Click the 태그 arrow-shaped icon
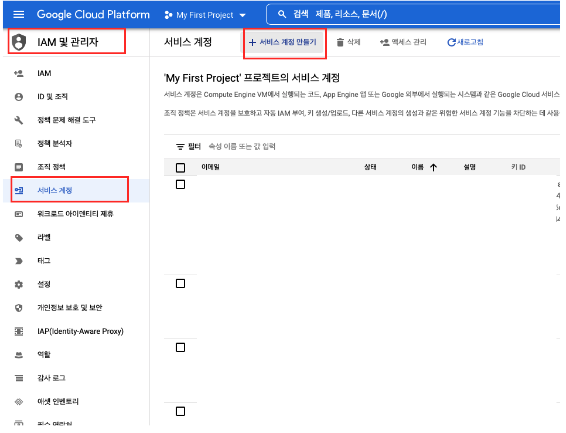 point(19,261)
